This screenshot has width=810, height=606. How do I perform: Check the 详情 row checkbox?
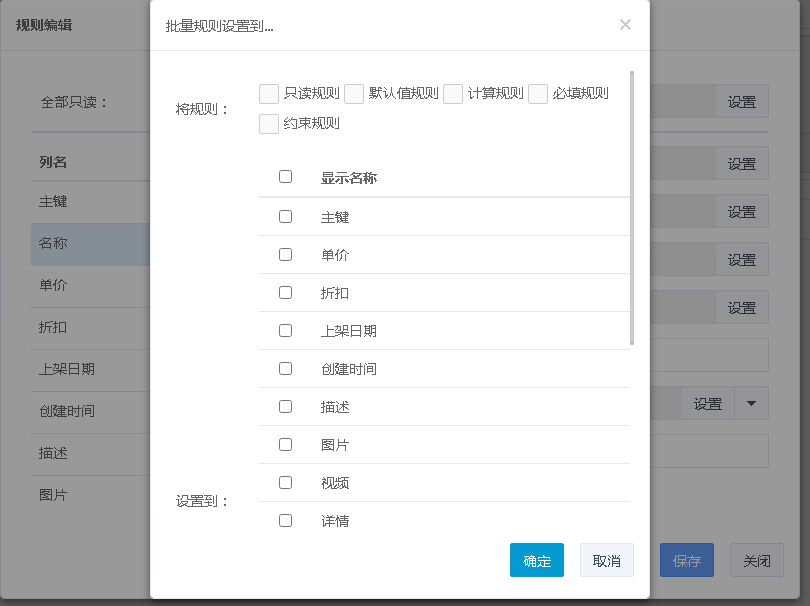coord(285,520)
